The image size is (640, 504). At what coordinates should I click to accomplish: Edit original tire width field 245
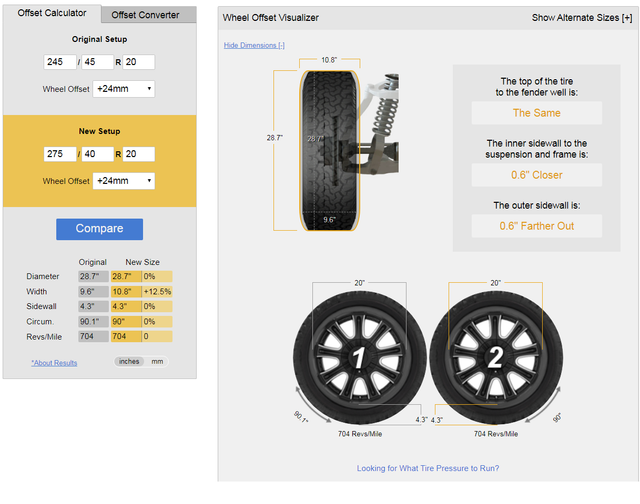click(x=60, y=62)
